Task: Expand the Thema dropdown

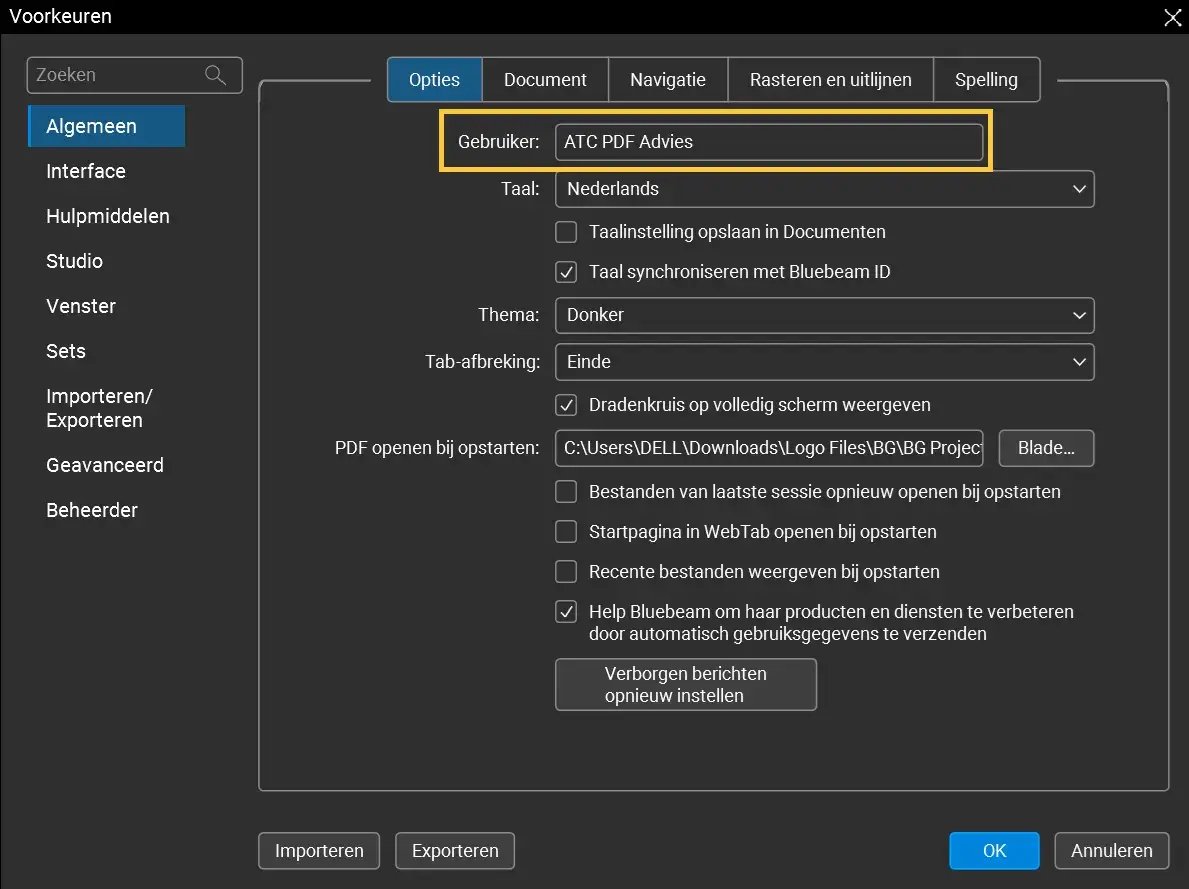Action: pos(824,316)
